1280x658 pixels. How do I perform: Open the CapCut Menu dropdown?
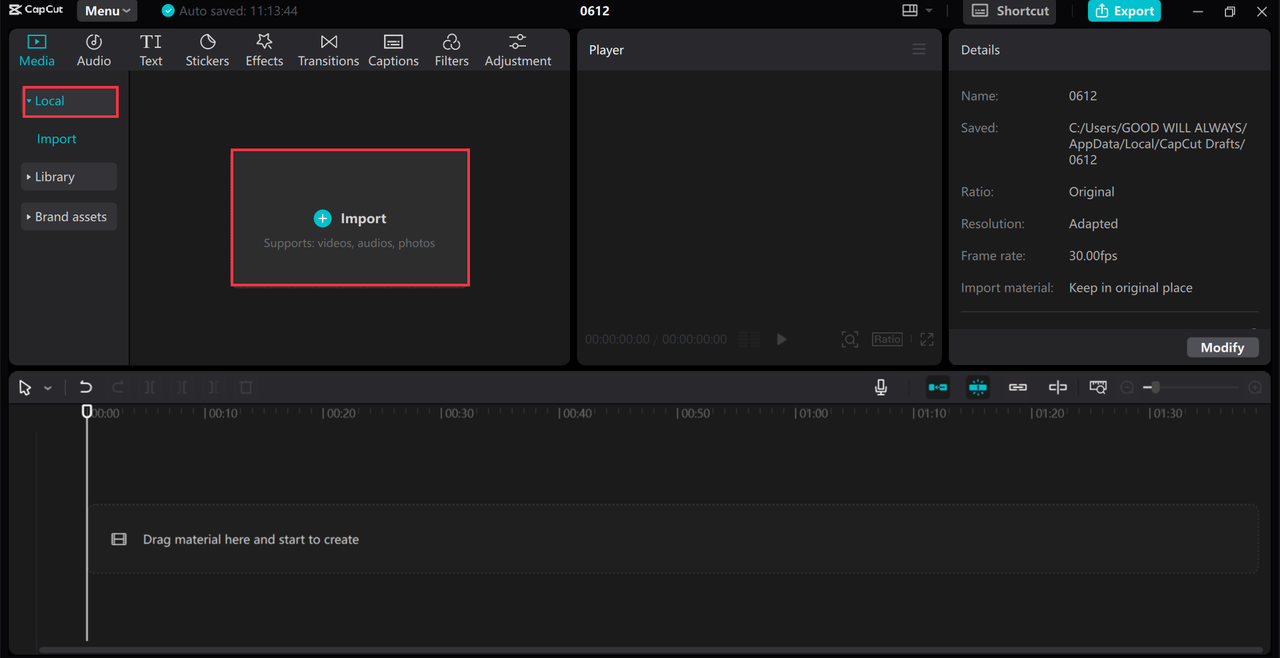click(x=107, y=11)
